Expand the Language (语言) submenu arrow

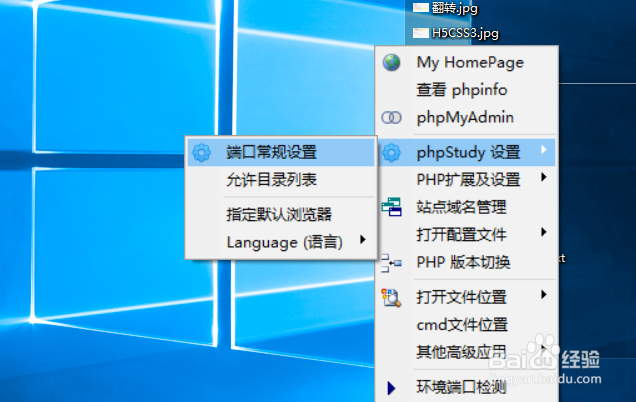(363, 239)
